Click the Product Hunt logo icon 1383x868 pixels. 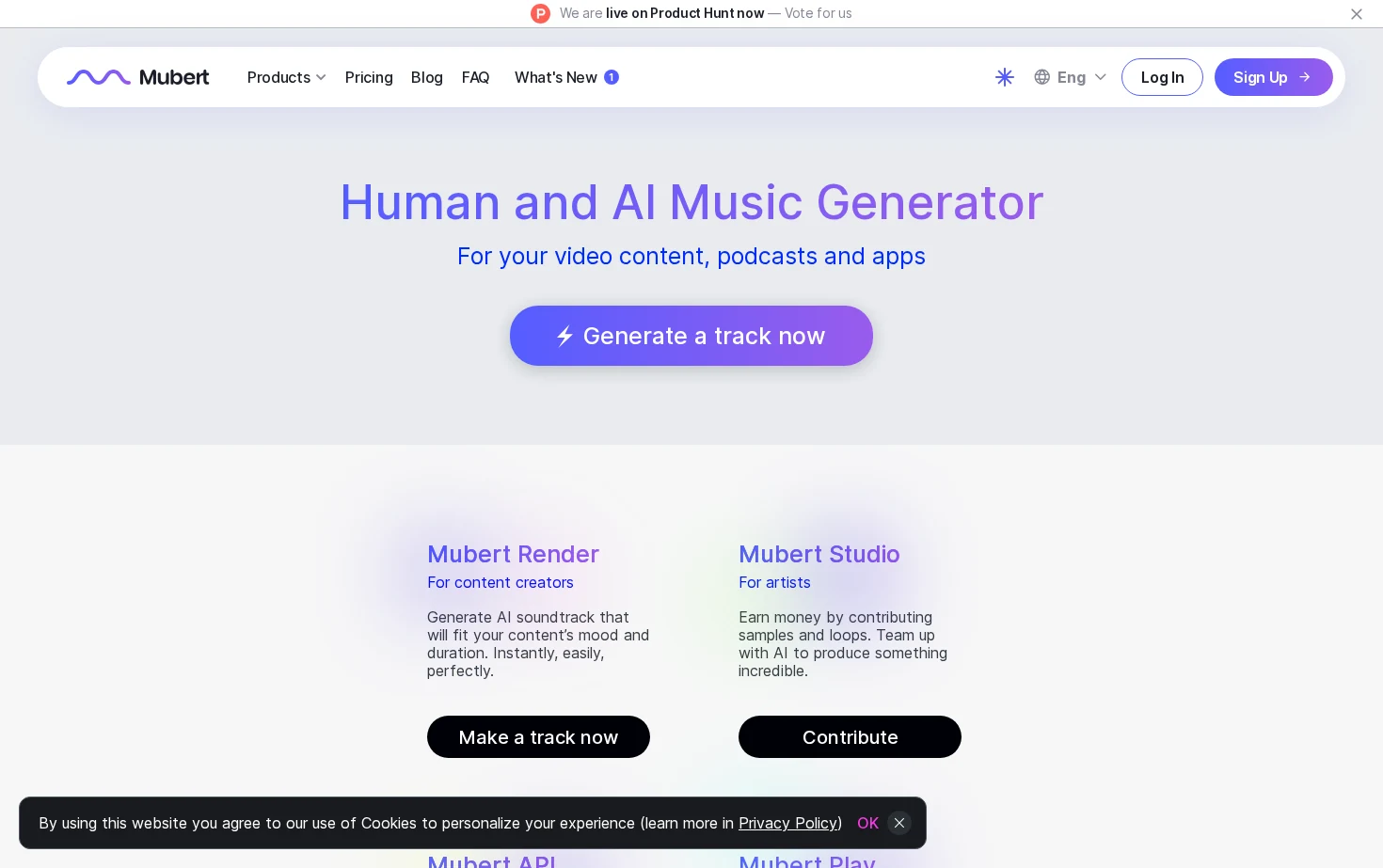coord(540,13)
